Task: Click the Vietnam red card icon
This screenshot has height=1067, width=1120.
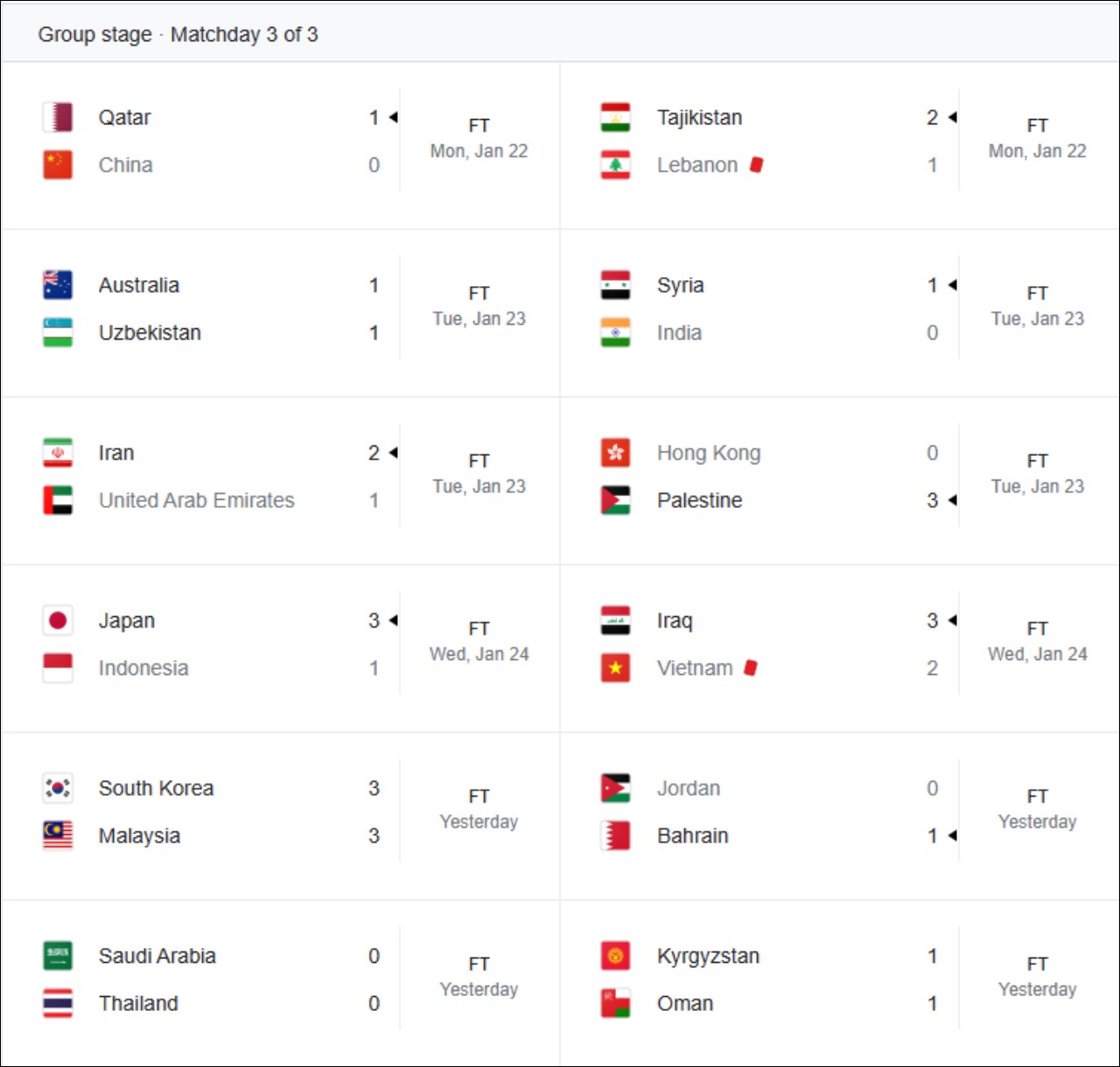Action: [750, 668]
